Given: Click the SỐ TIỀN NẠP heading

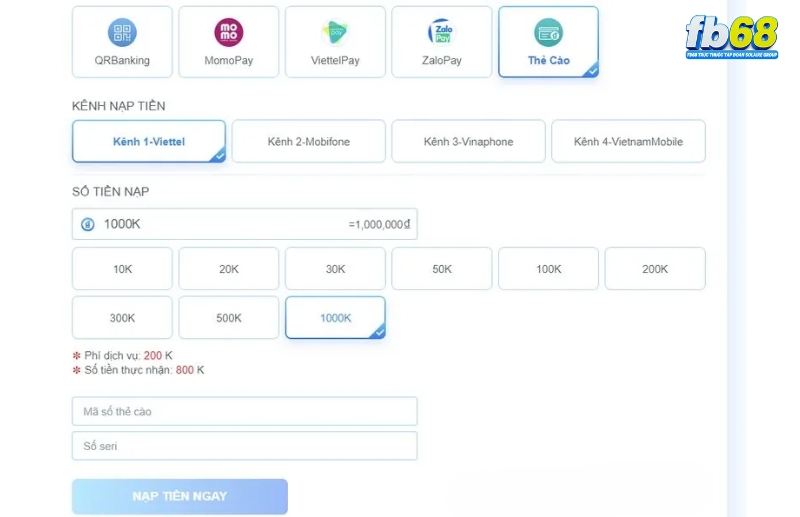Looking at the screenshot, I should tap(110, 191).
